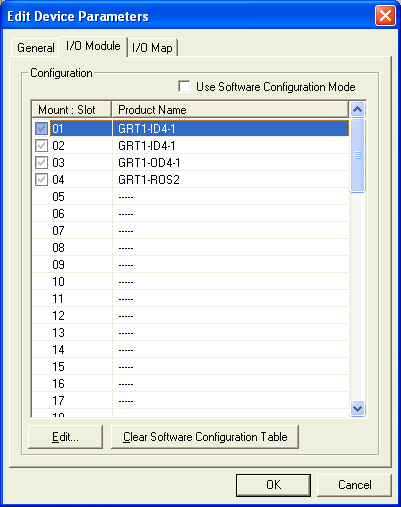Select empty slot 07 row
Image resolution: width=401 pixels, height=507 pixels.
pos(191,231)
